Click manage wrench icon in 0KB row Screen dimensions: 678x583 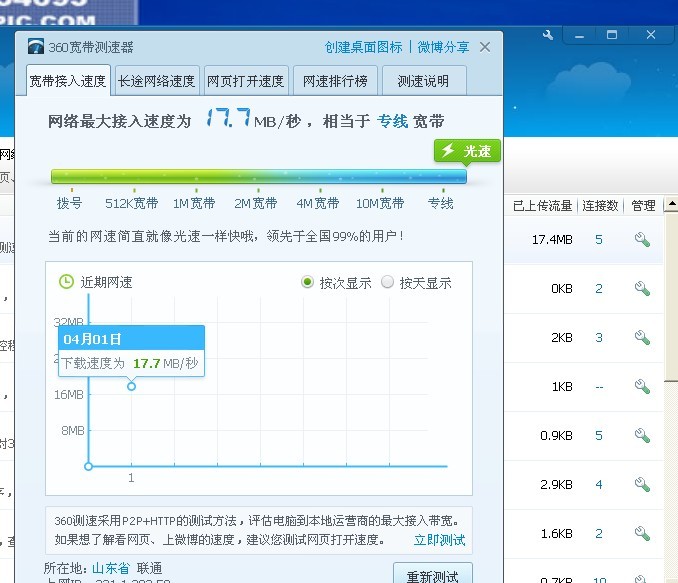[x=642, y=288]
